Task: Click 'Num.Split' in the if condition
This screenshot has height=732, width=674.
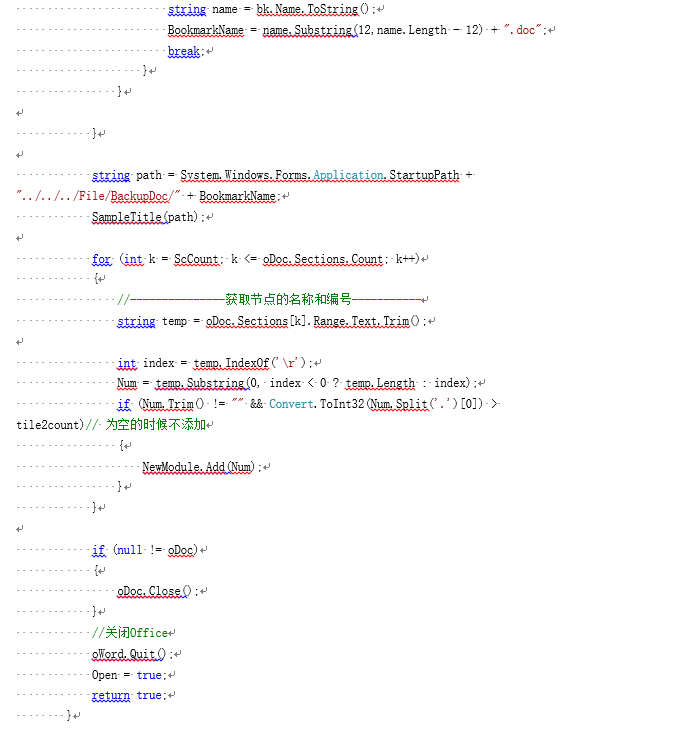Action: click(x=398, y=404)
